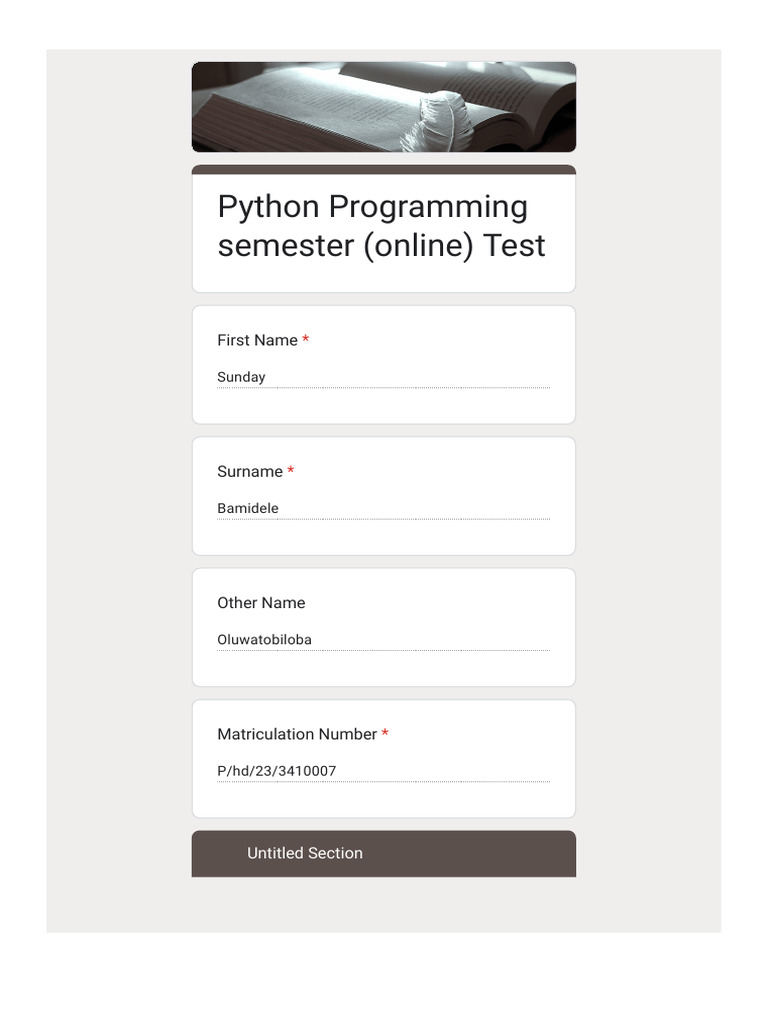
Task: Select the Surname label text
Action: pos(250,471)
